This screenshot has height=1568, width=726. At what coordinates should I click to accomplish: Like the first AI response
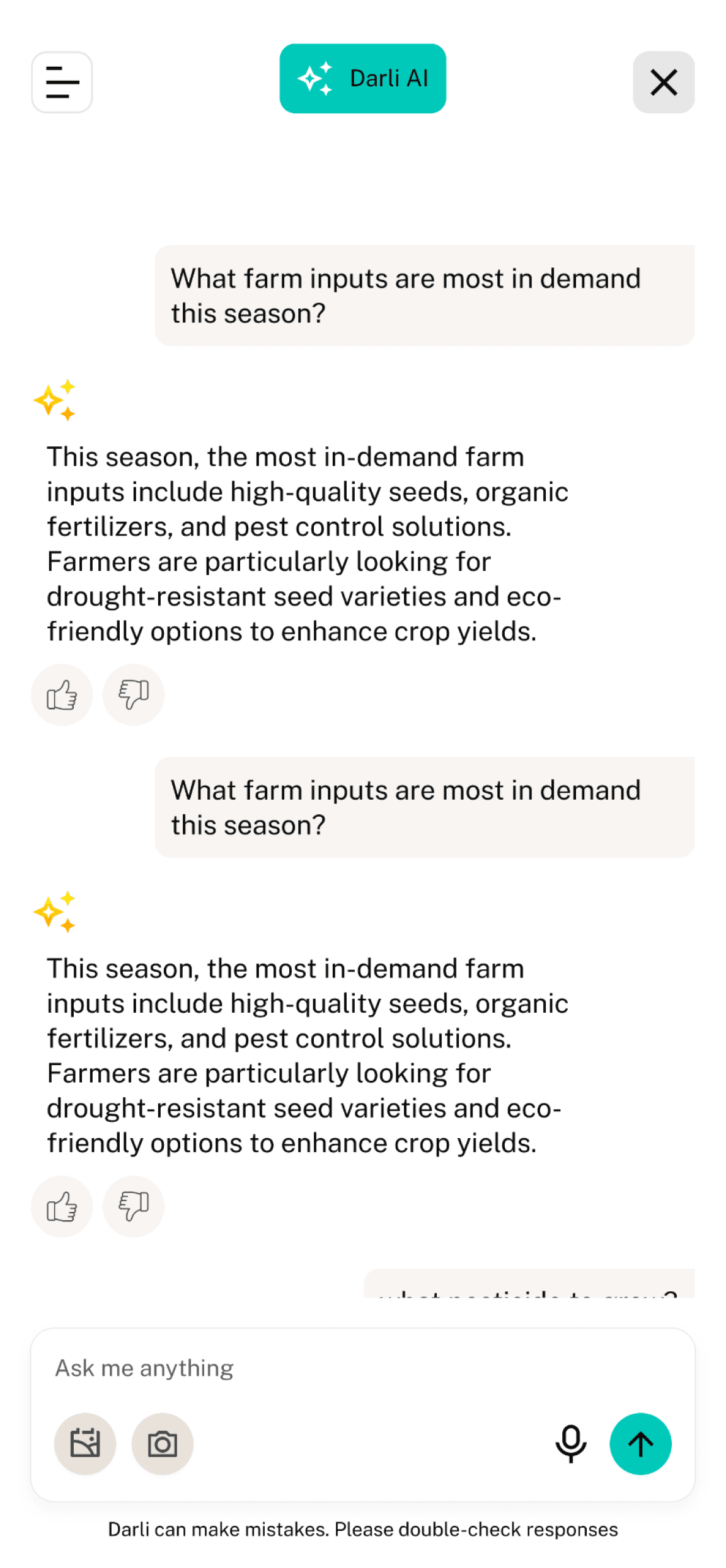pyautogui.click(x=62, y=695)
